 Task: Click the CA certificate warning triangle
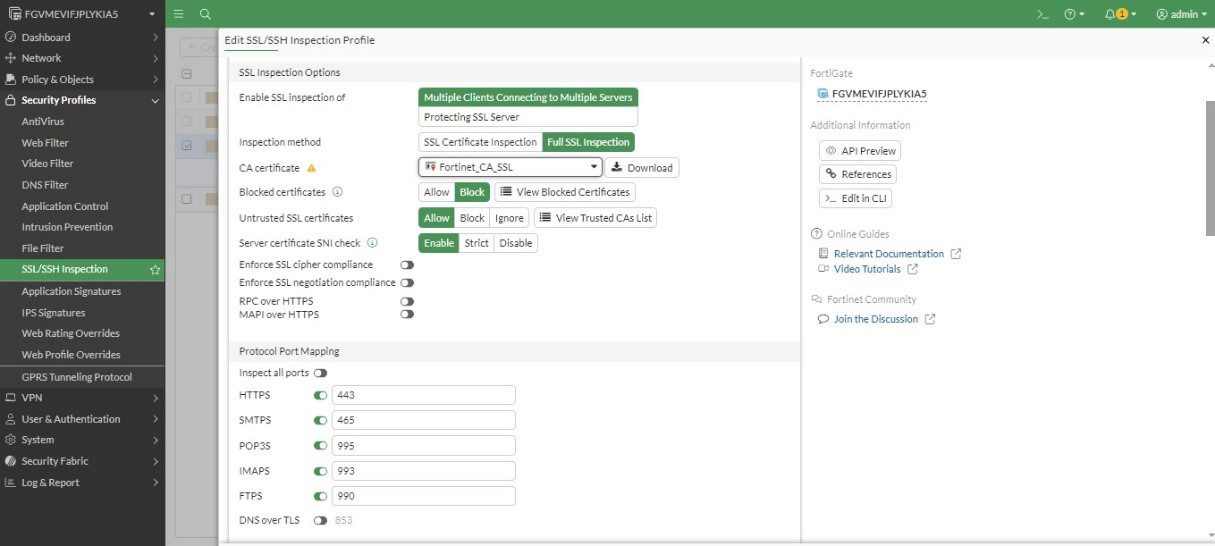click(x=311, y=168)
